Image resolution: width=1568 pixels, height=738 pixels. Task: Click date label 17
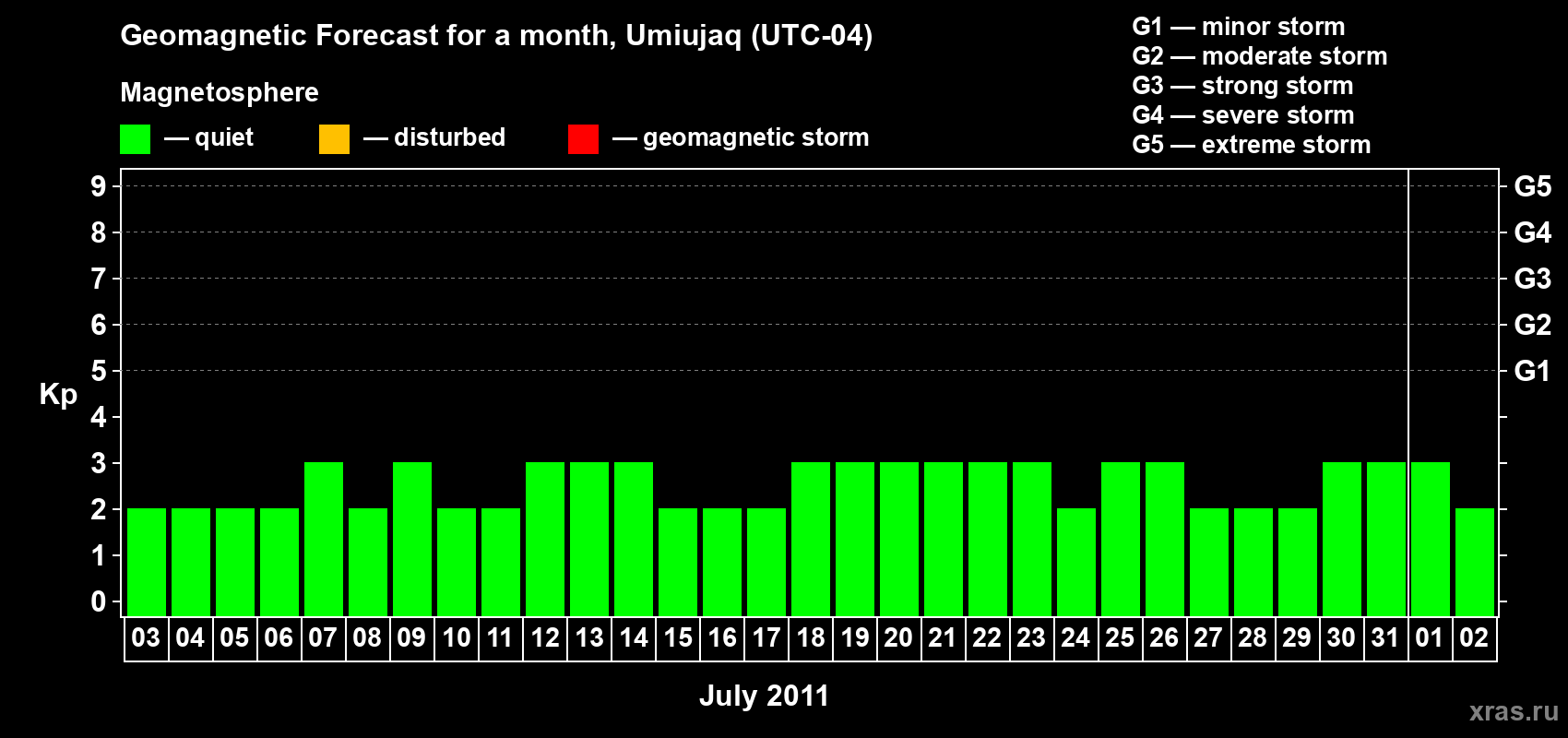[766, 637]
